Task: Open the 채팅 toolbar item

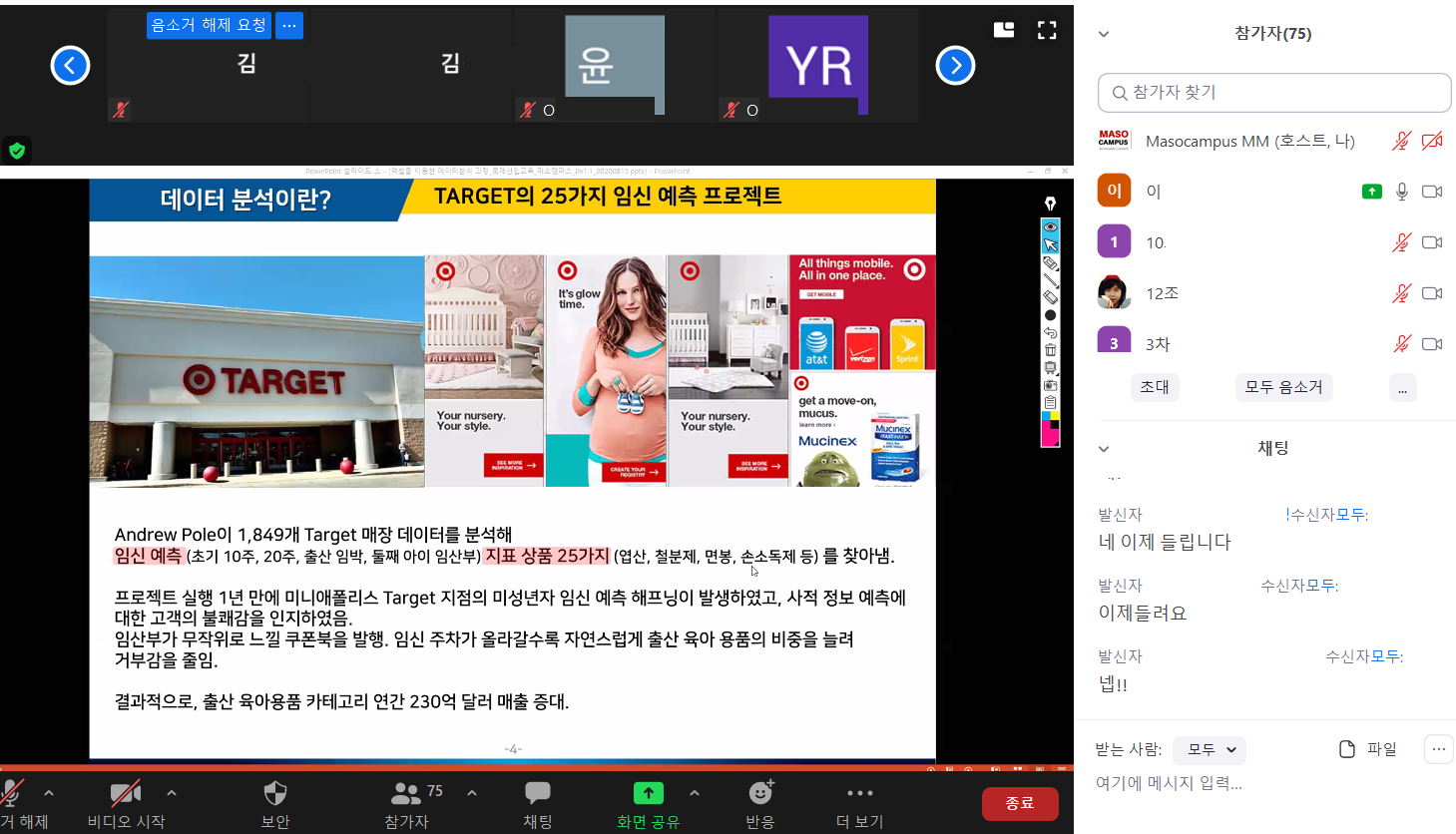Action: (x=537, y=794)
